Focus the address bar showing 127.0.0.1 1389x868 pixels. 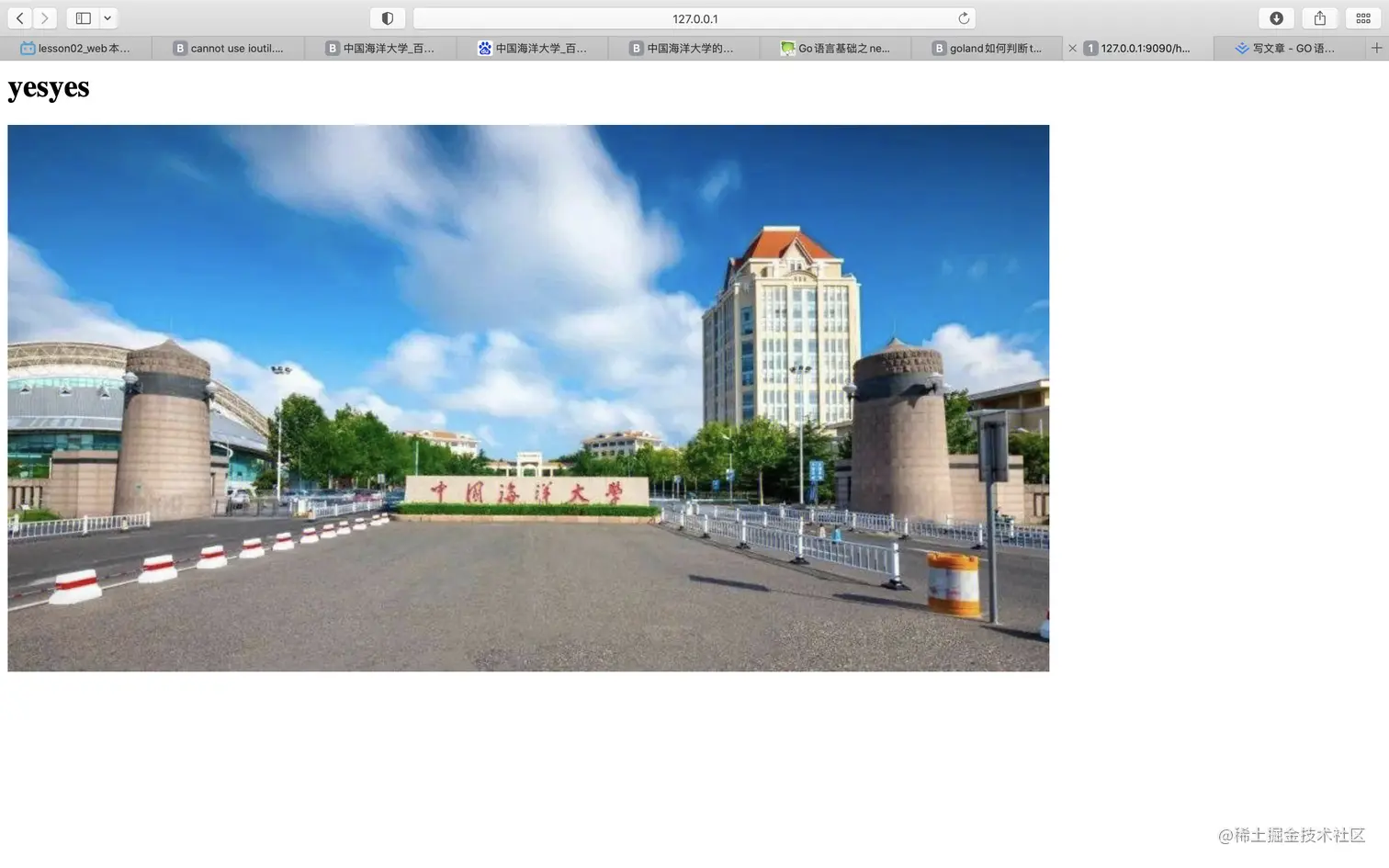tap(694, 18)
